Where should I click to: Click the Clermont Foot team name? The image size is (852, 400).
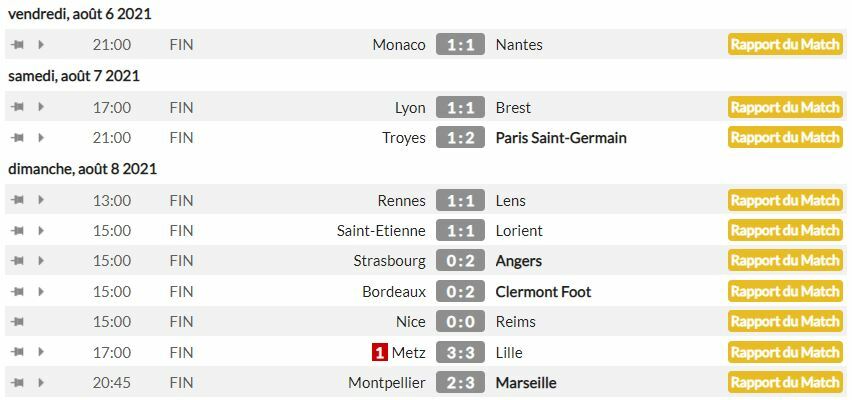click(543, 292)
